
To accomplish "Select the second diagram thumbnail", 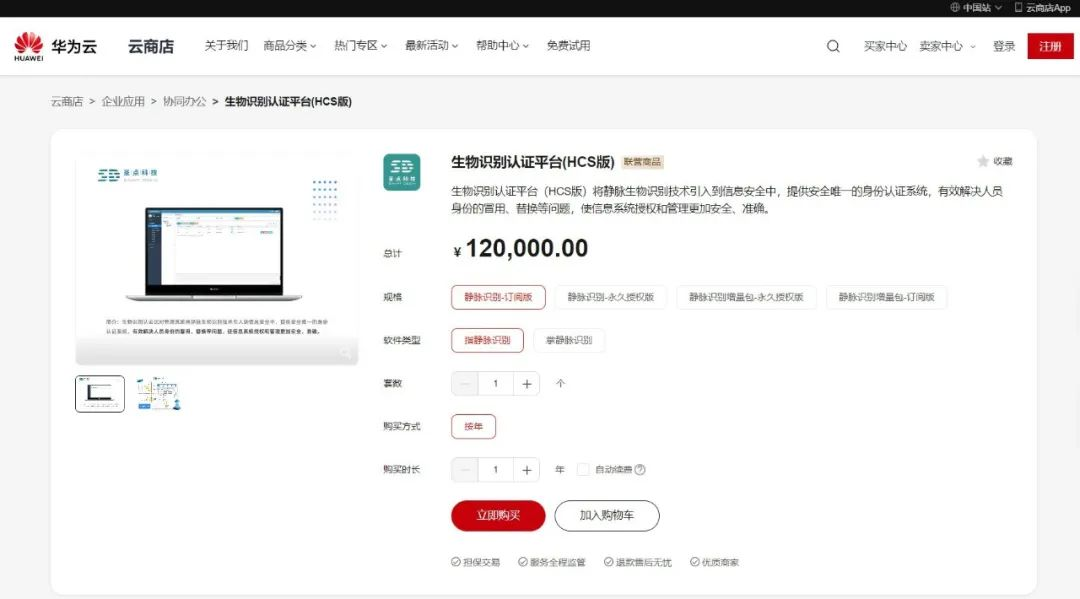I will pos(158,394).
